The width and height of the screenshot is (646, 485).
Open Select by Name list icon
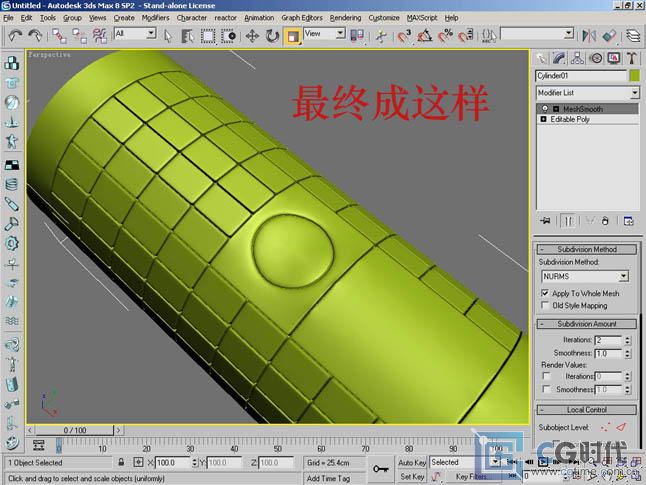[187, 36]
